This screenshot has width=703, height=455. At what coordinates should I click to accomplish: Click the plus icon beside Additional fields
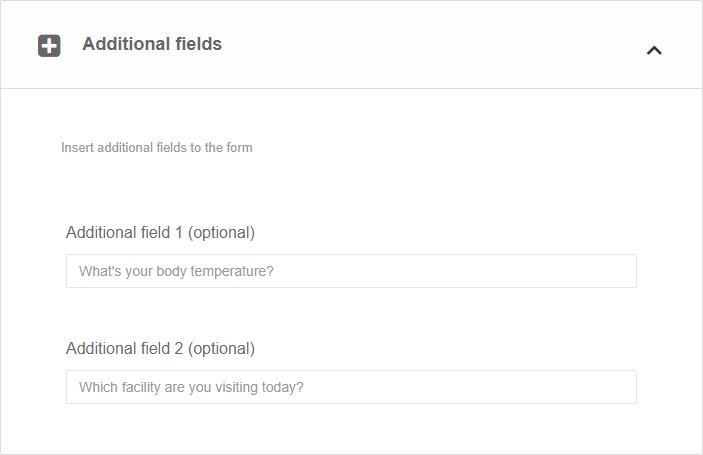(49, 46)
